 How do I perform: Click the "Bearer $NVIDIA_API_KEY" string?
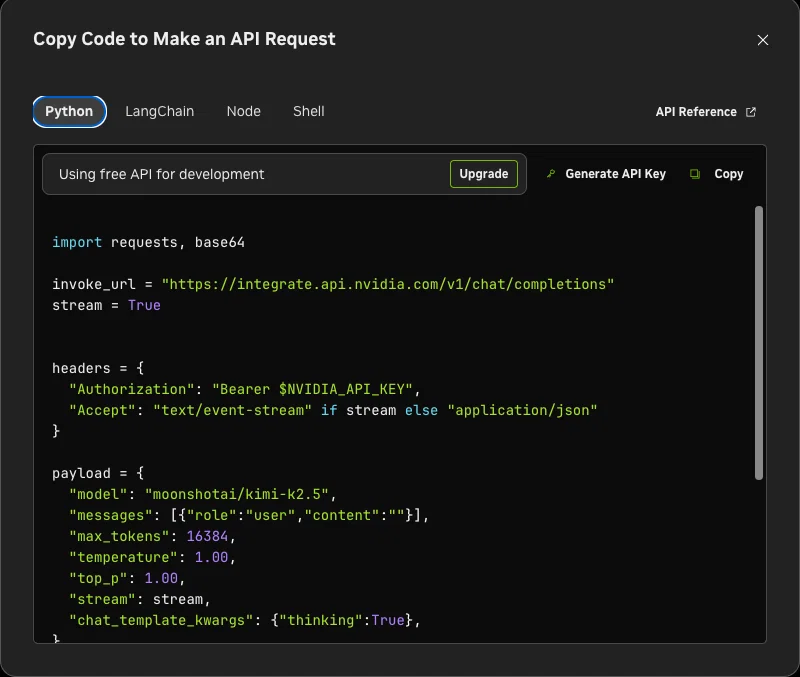pos(312,389)
